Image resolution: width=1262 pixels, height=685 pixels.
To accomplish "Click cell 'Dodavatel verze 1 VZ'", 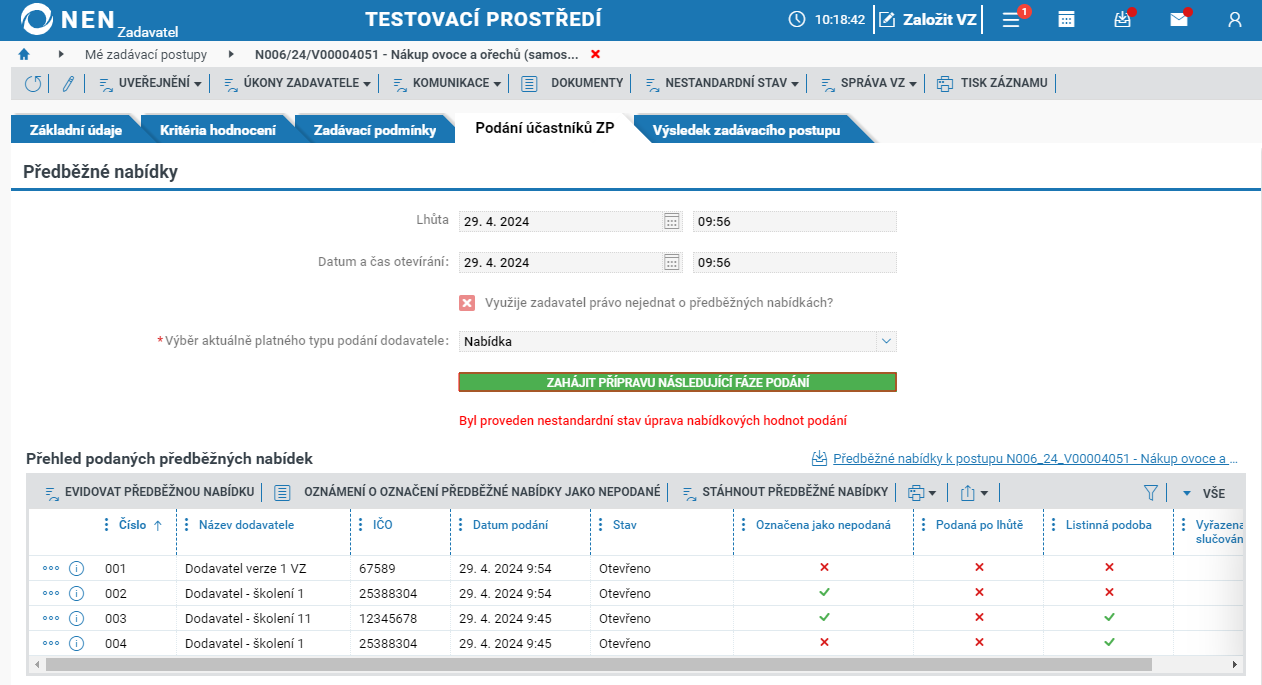I will click(245, 568).
